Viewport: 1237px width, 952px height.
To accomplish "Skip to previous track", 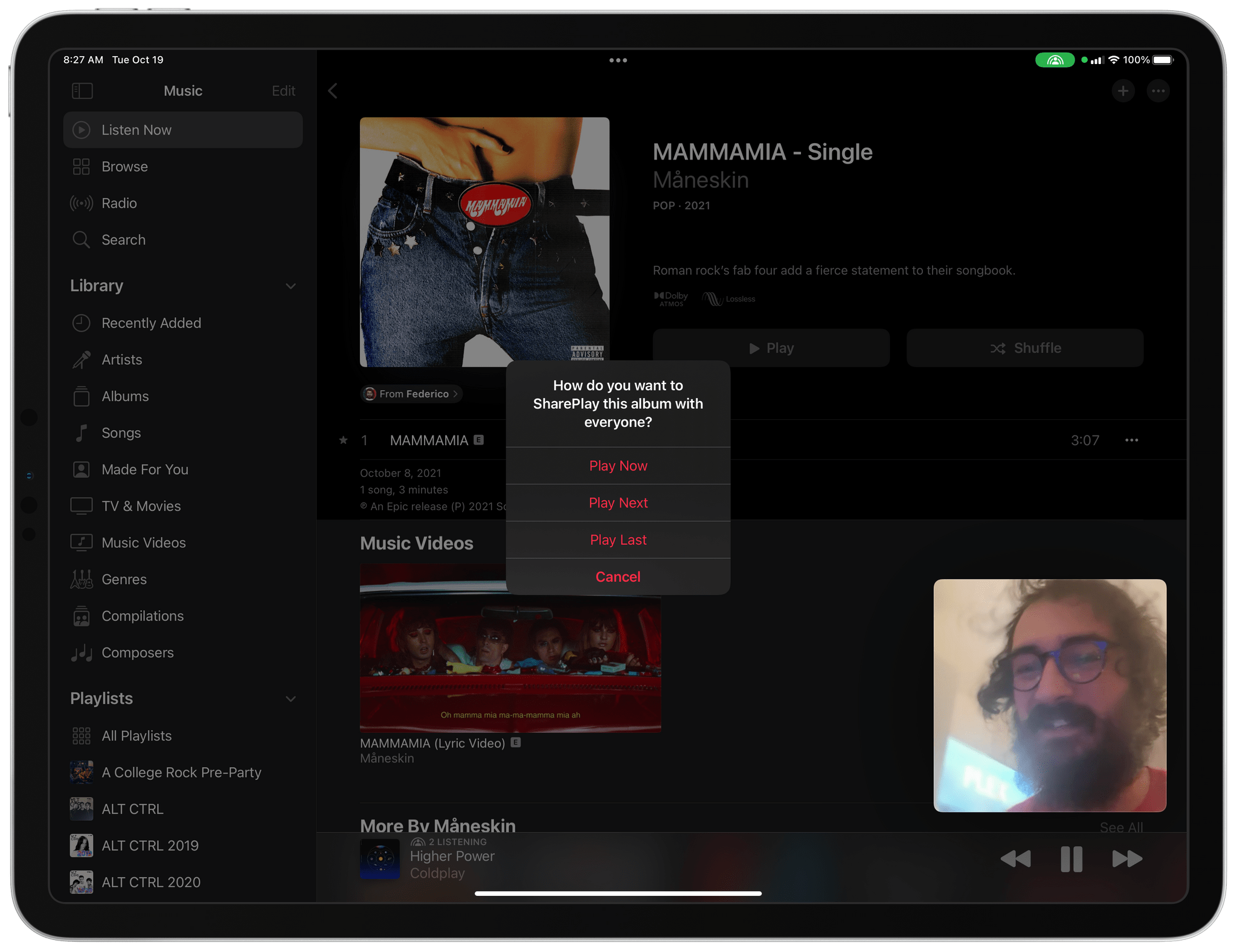I will point(1015,858).
